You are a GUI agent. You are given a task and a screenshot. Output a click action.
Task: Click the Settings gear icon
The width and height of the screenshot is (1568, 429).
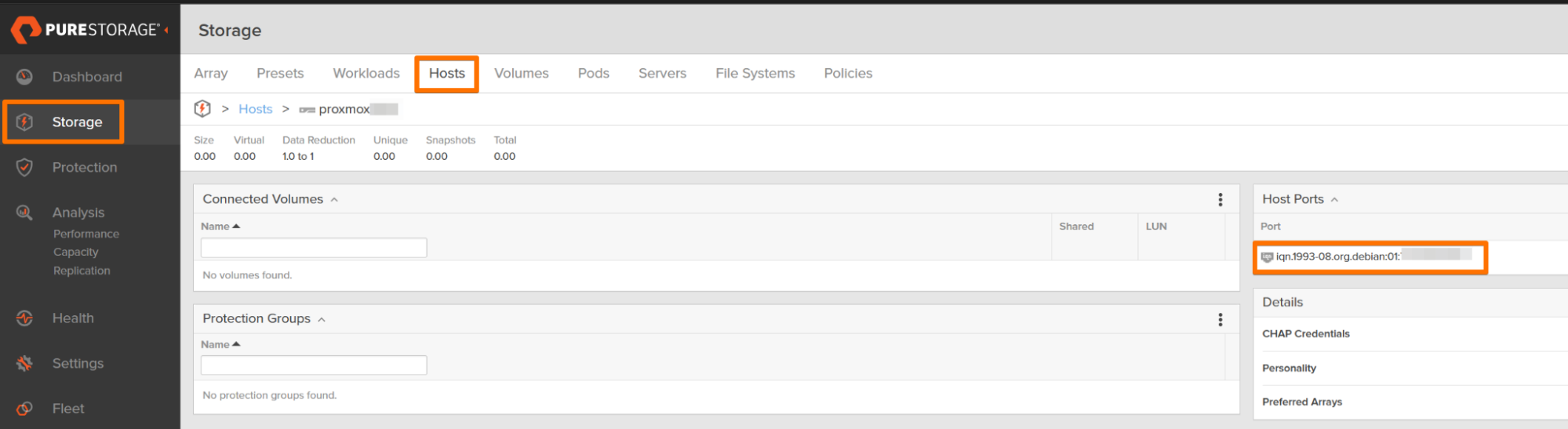(25, 363)
